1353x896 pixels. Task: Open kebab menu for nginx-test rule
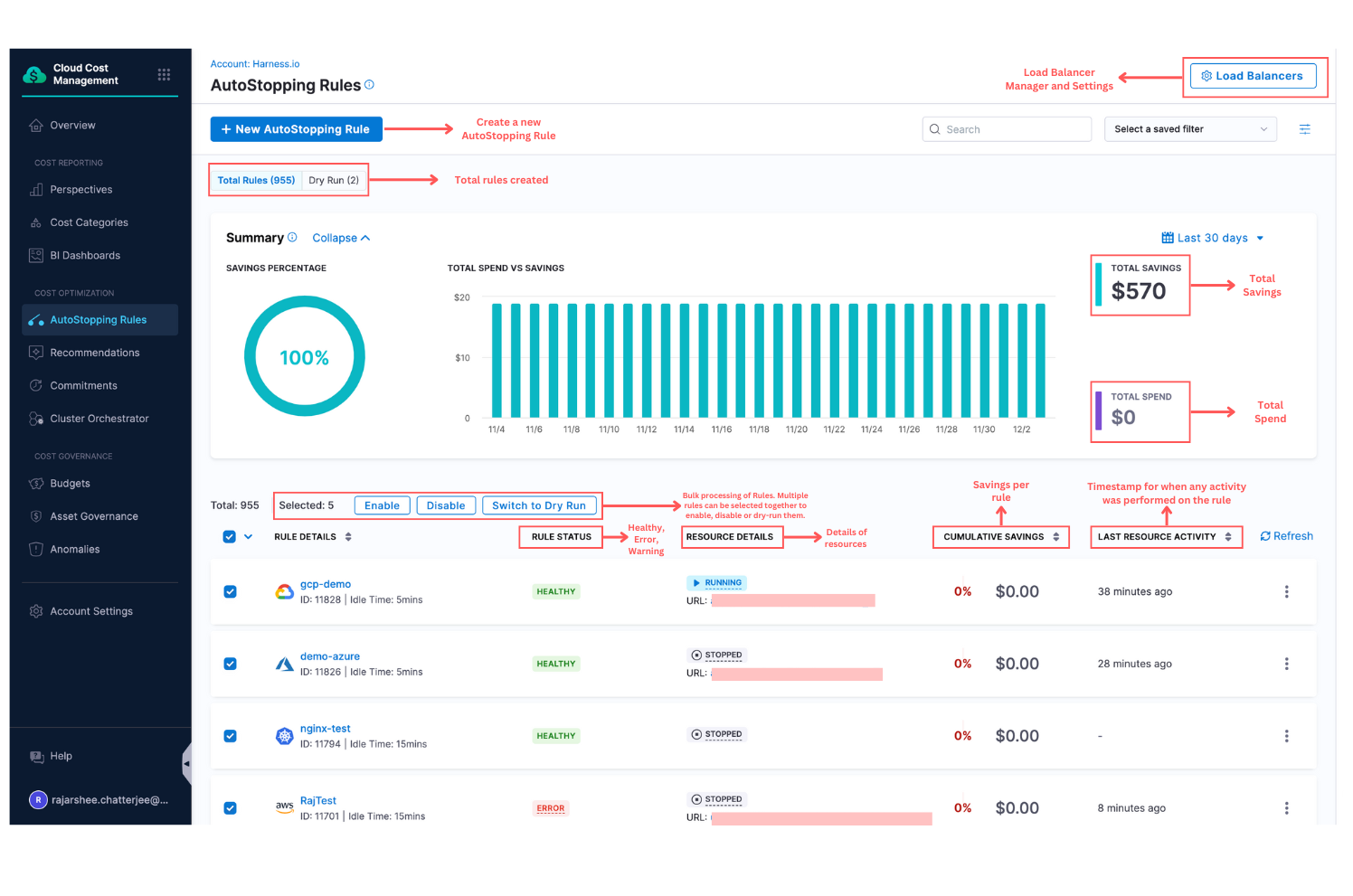[1286, 736]
